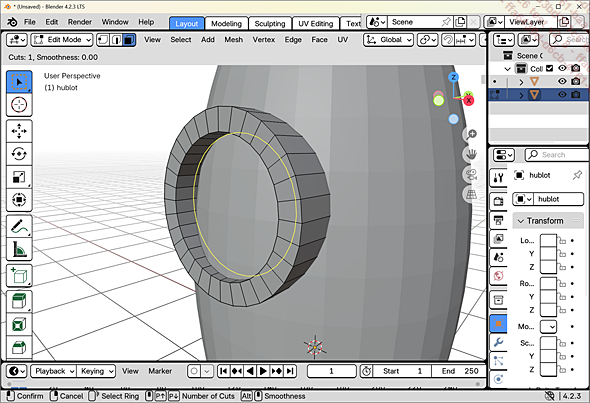Screen dimensions: 590x403
Task: Open the Scene properties tab
Action: click(x=498, y=257)
